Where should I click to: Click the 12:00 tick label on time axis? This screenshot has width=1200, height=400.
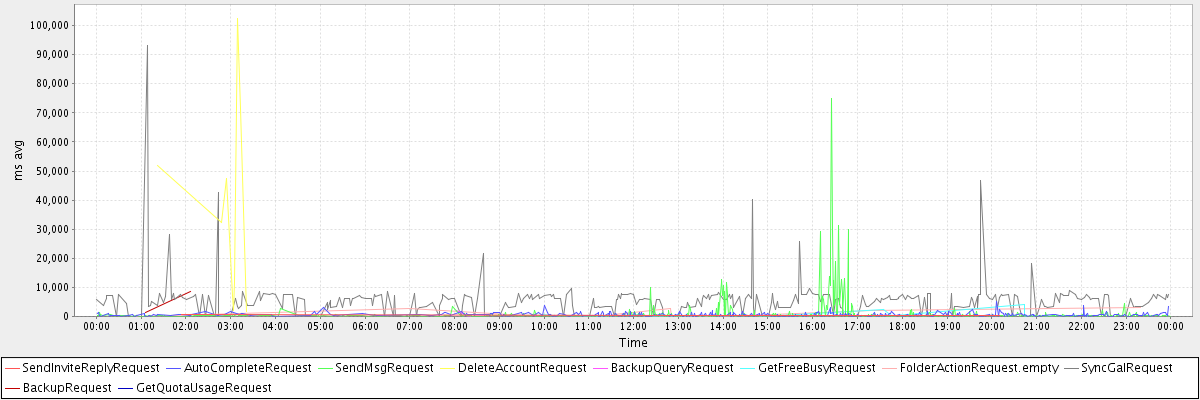(633, 326)
